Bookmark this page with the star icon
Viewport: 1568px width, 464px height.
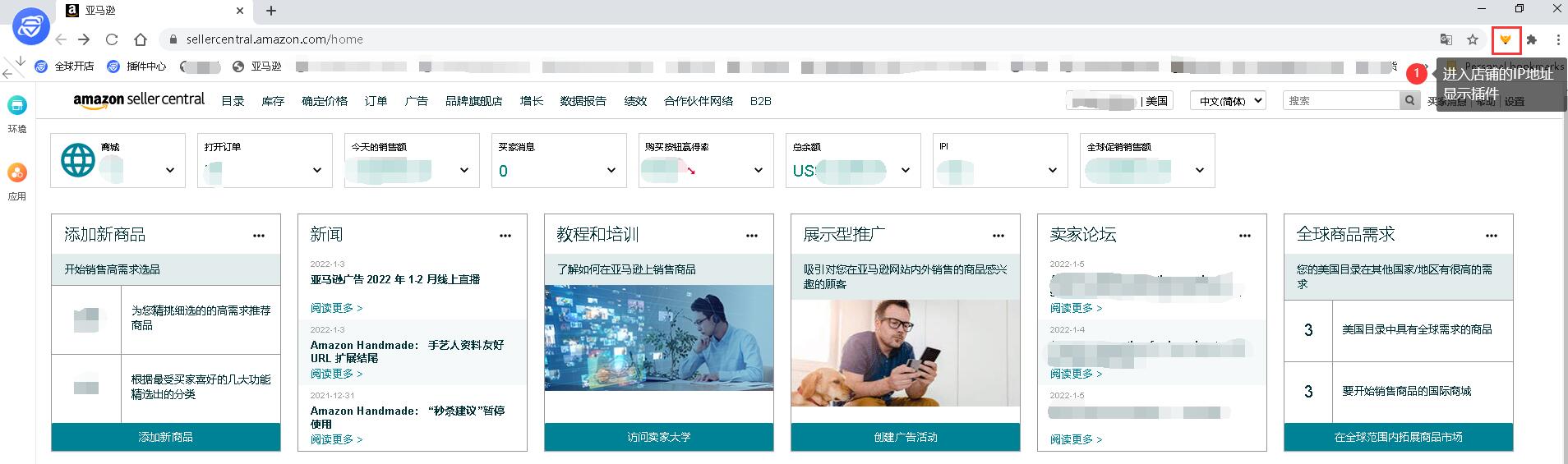coord(1473,39)
